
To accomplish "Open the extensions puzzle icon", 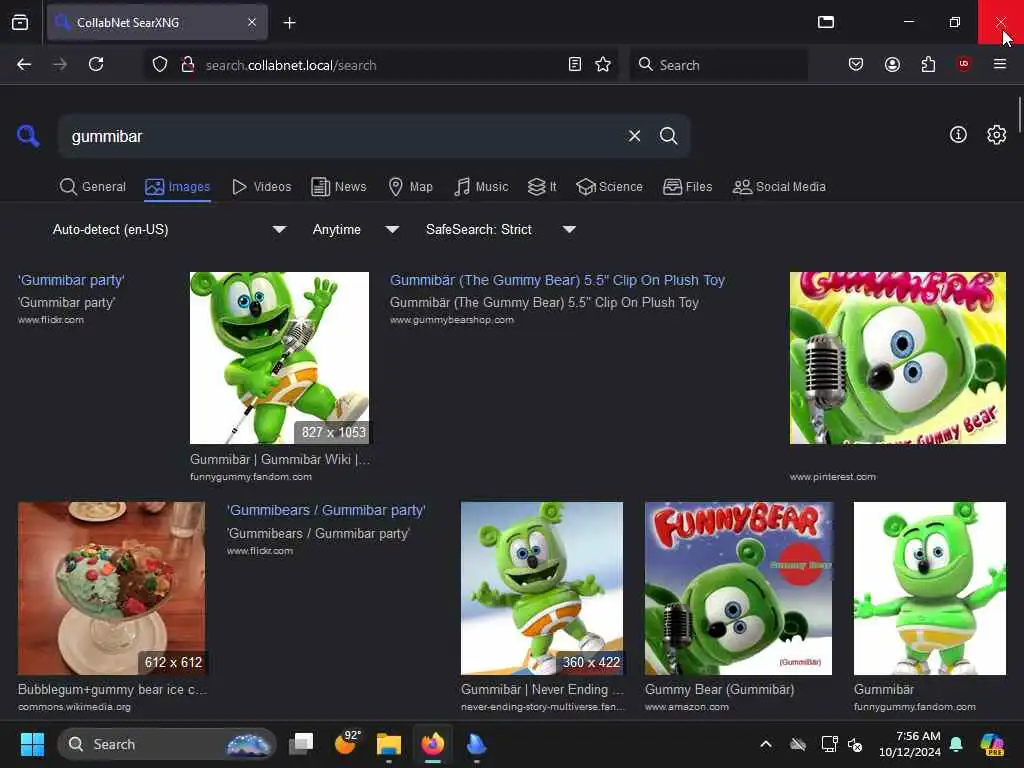I will 928,65.
